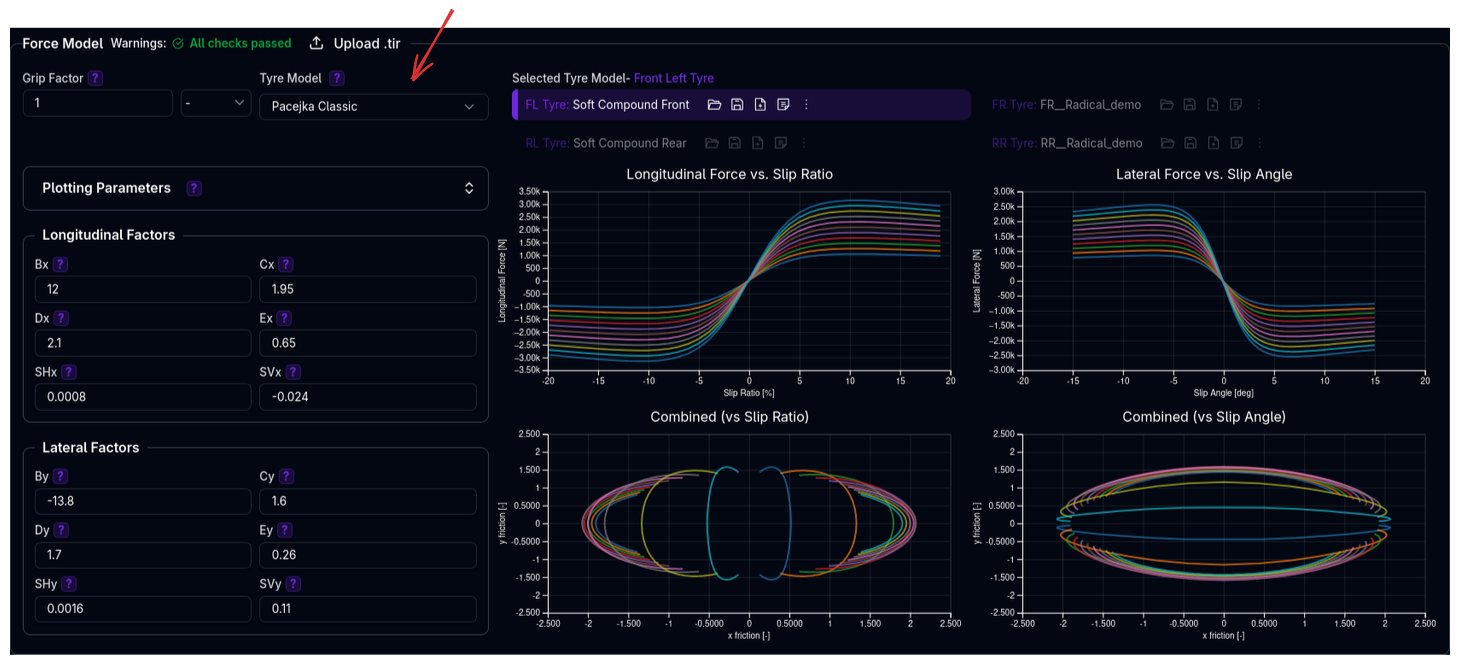Click the help icon next to Grip Factor
The width and height of the screenshot is (1460, 664).
tap(95, 78)
